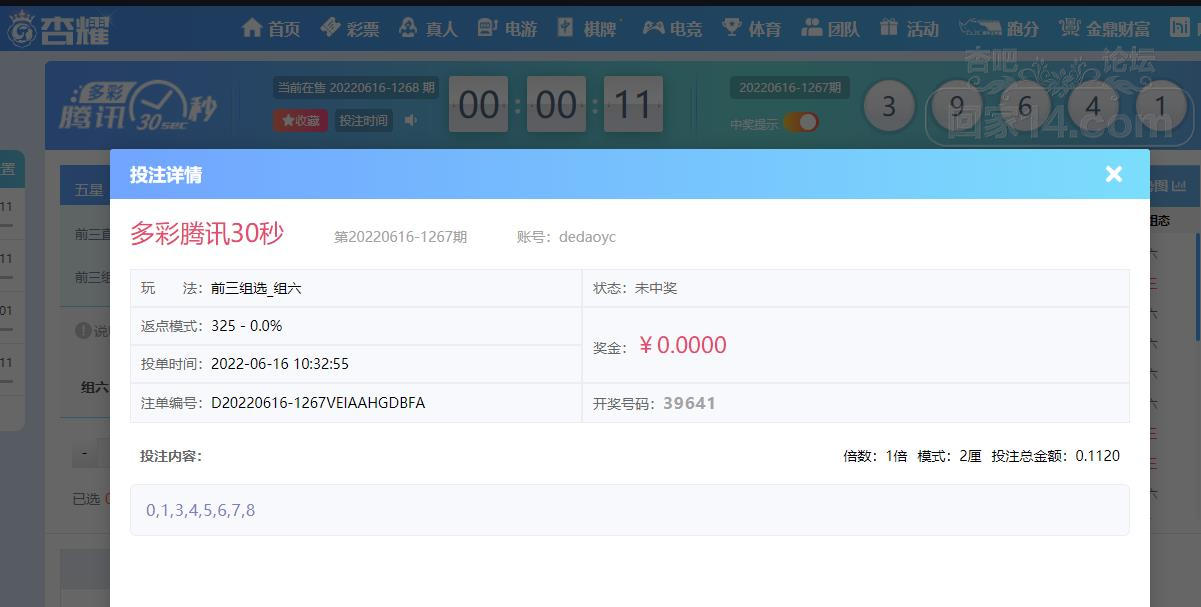The image size is (1201, 607).
Task: Click the 投注详情 dialog title
Action: point(165,175)
